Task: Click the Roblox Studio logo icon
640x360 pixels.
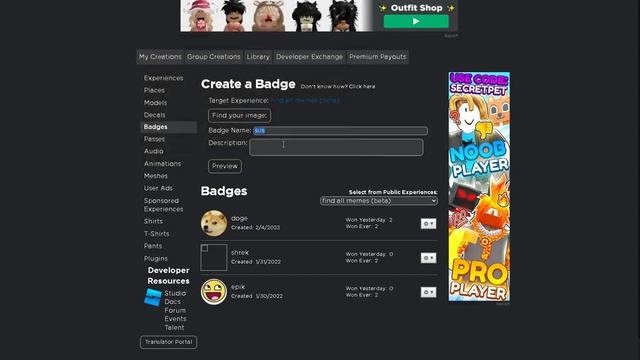Action: [x=153, y=297]
